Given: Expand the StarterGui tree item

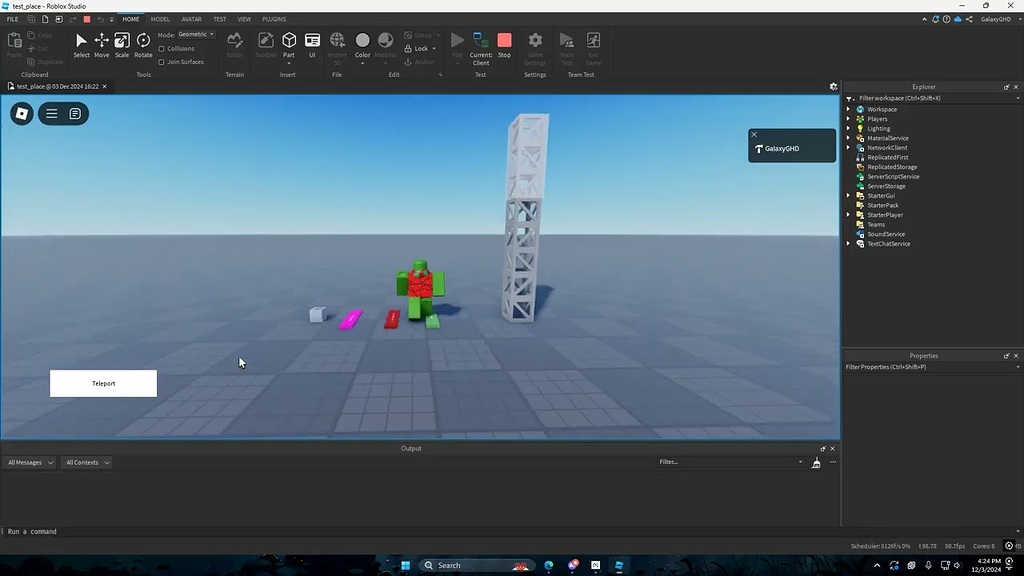Looking at the screenshot, I should (x=849, y=195).
